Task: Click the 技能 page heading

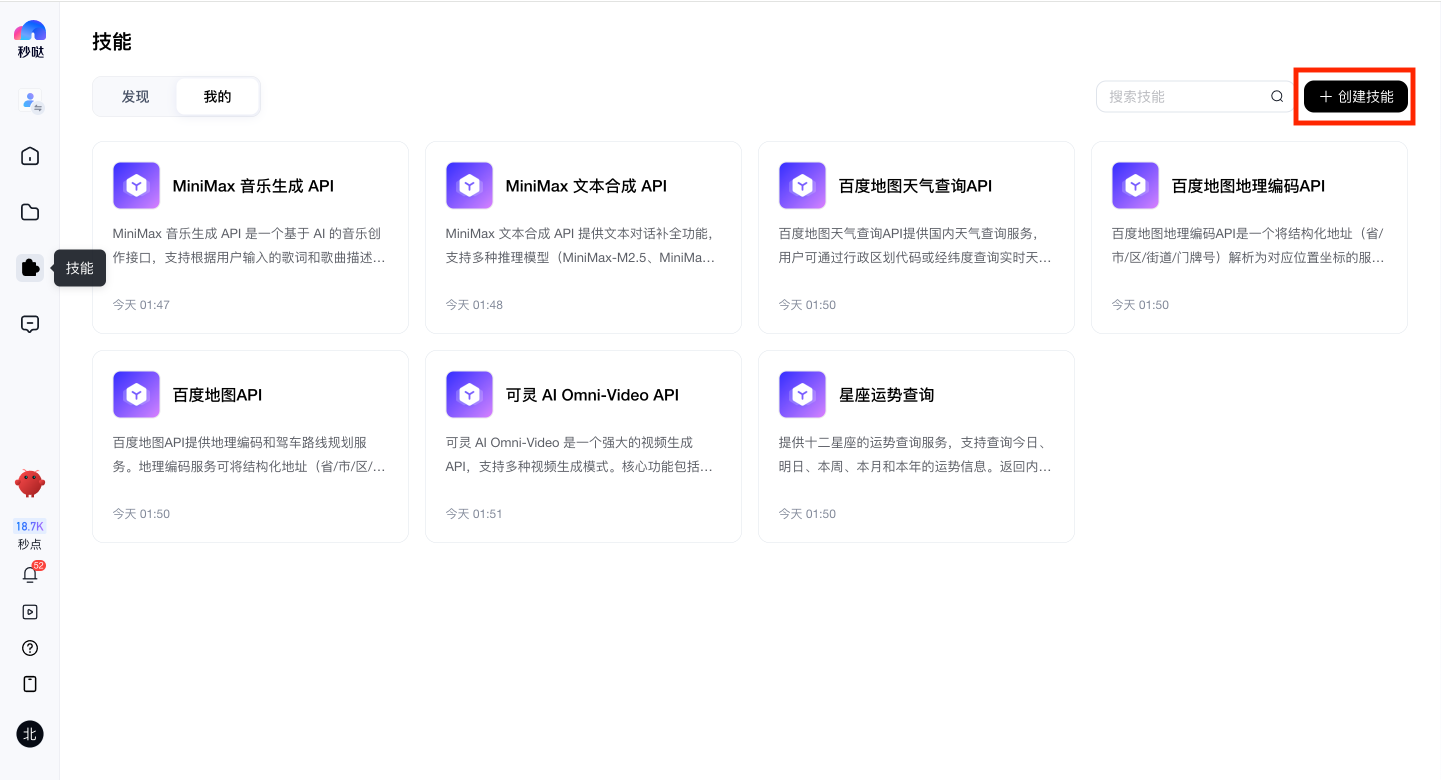Action: (112, 42)
